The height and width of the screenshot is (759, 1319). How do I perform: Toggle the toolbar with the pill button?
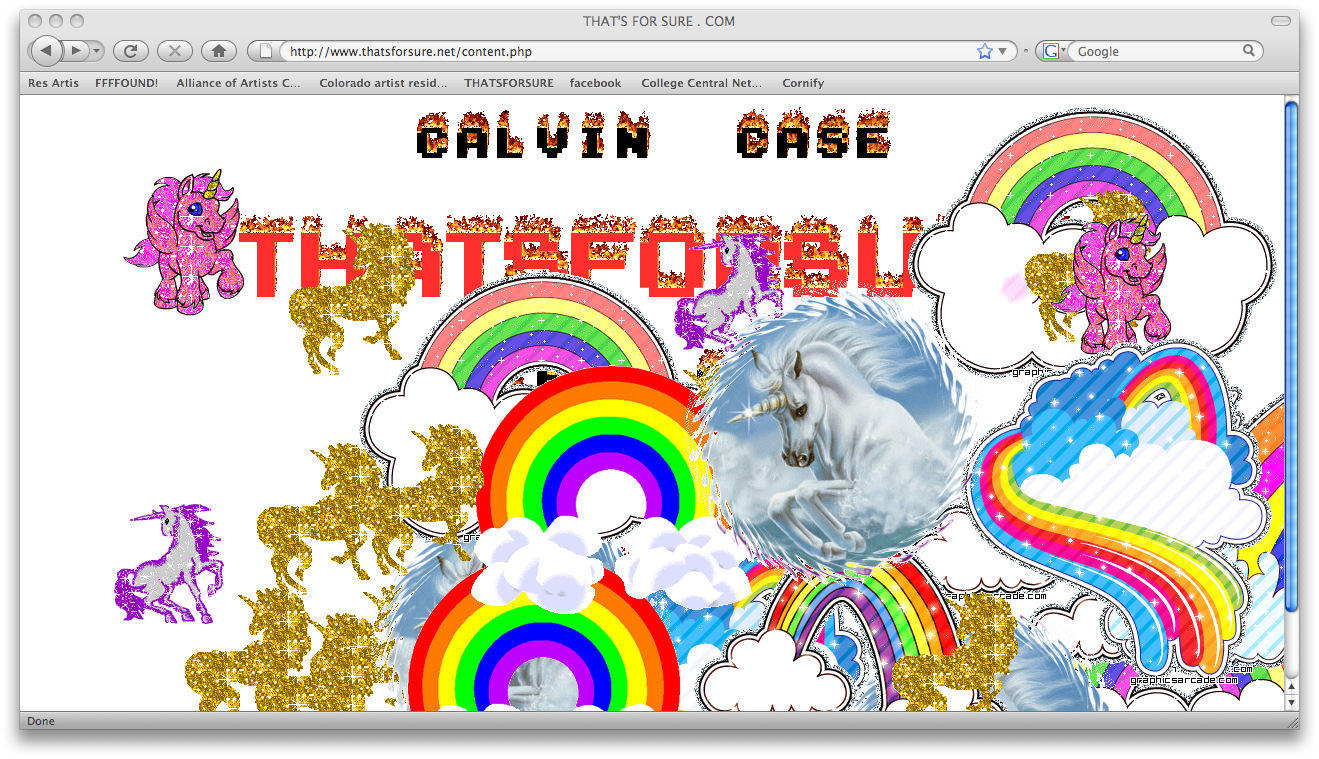click(x=1280, y=21)
